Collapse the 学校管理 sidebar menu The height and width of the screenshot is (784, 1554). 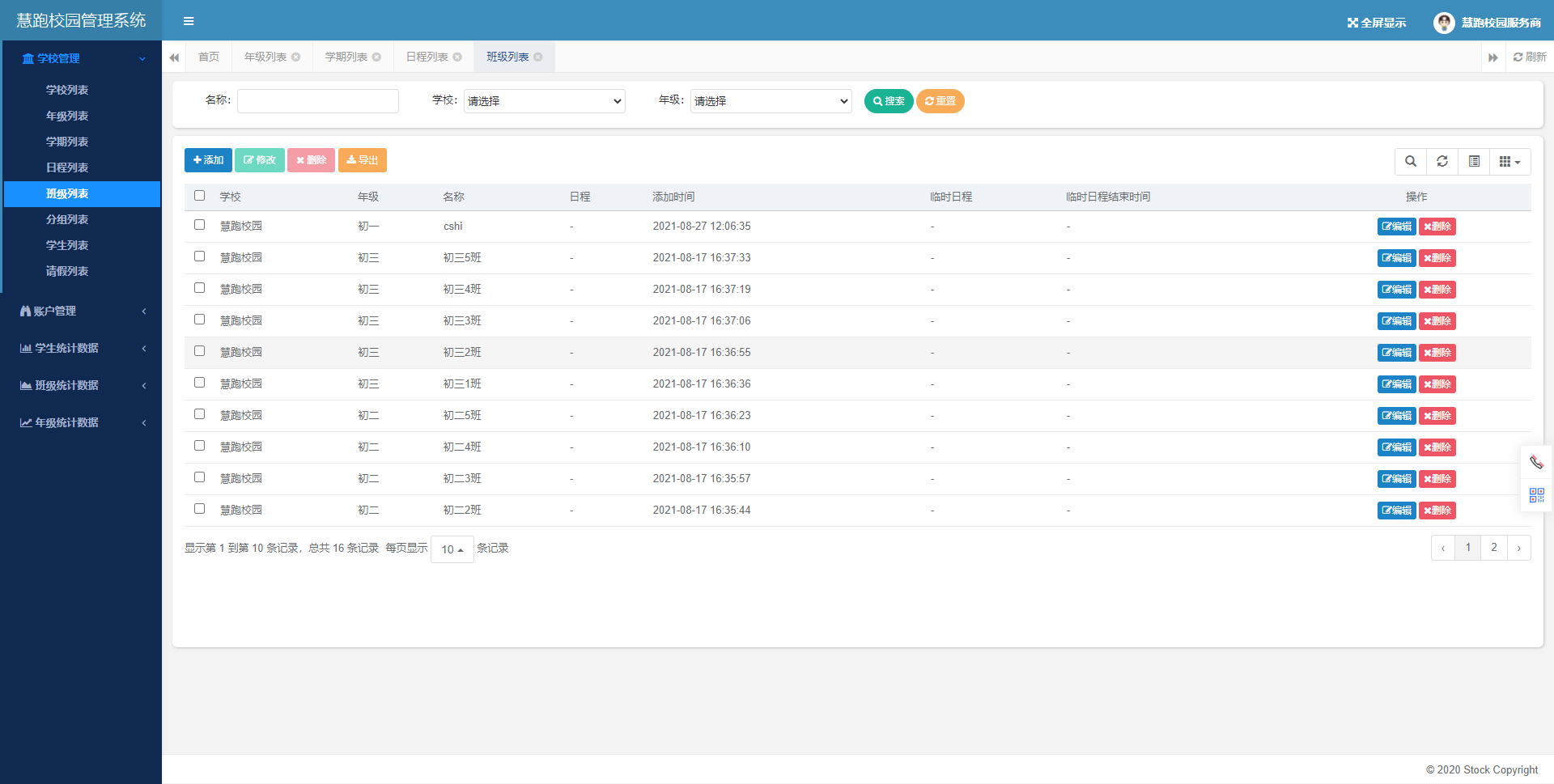tap(81, 58)
